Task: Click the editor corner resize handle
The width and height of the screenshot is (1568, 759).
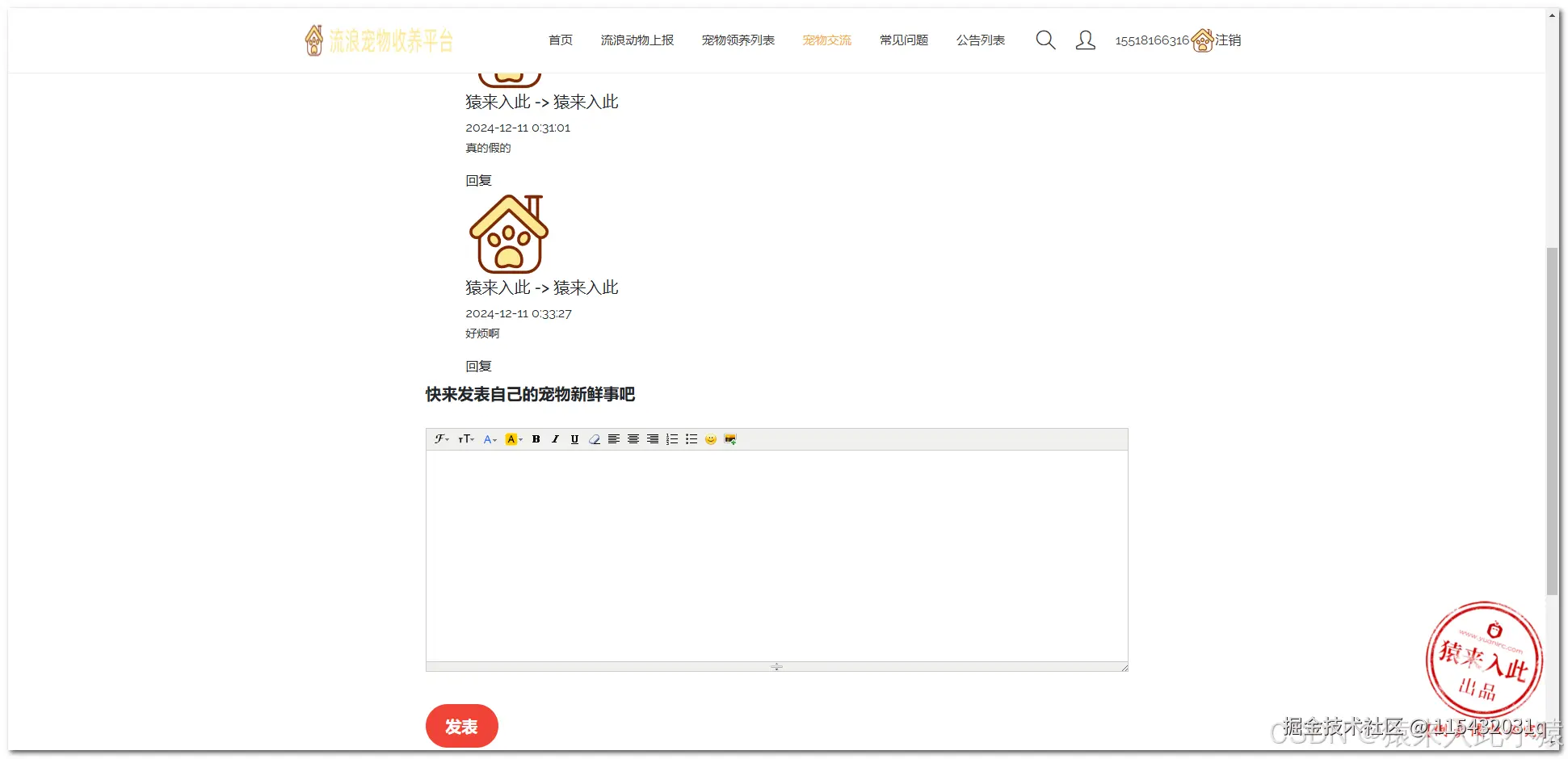Action: coord(1124,667)
